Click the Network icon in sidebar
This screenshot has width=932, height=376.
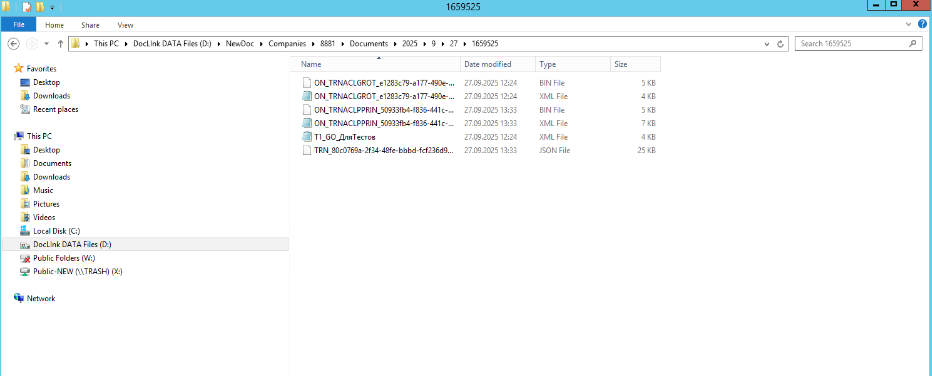[18, 298]
